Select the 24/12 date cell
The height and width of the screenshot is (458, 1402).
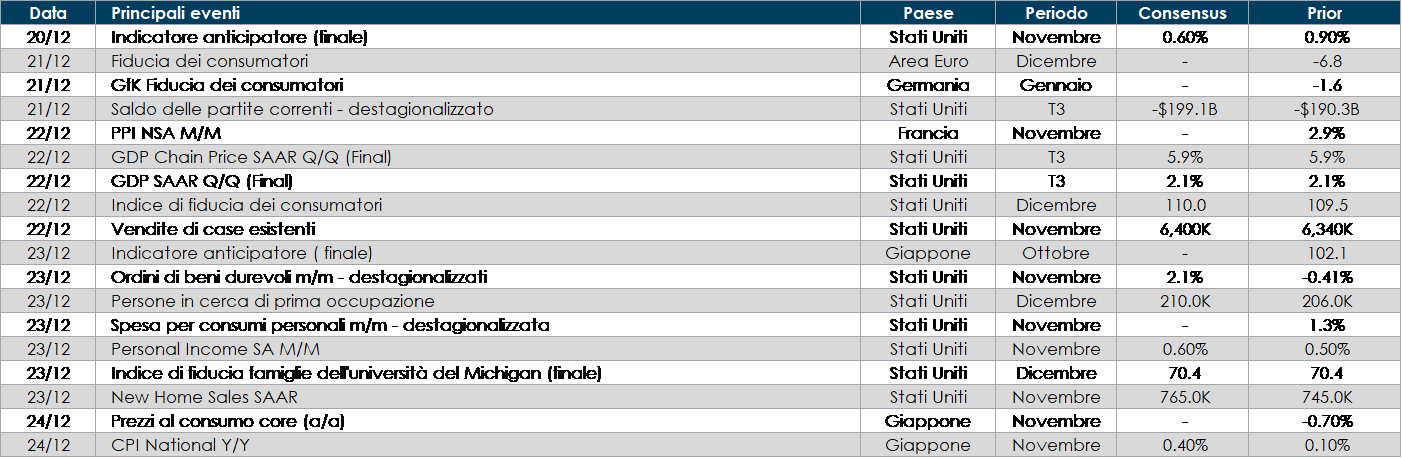coord(48,445)
